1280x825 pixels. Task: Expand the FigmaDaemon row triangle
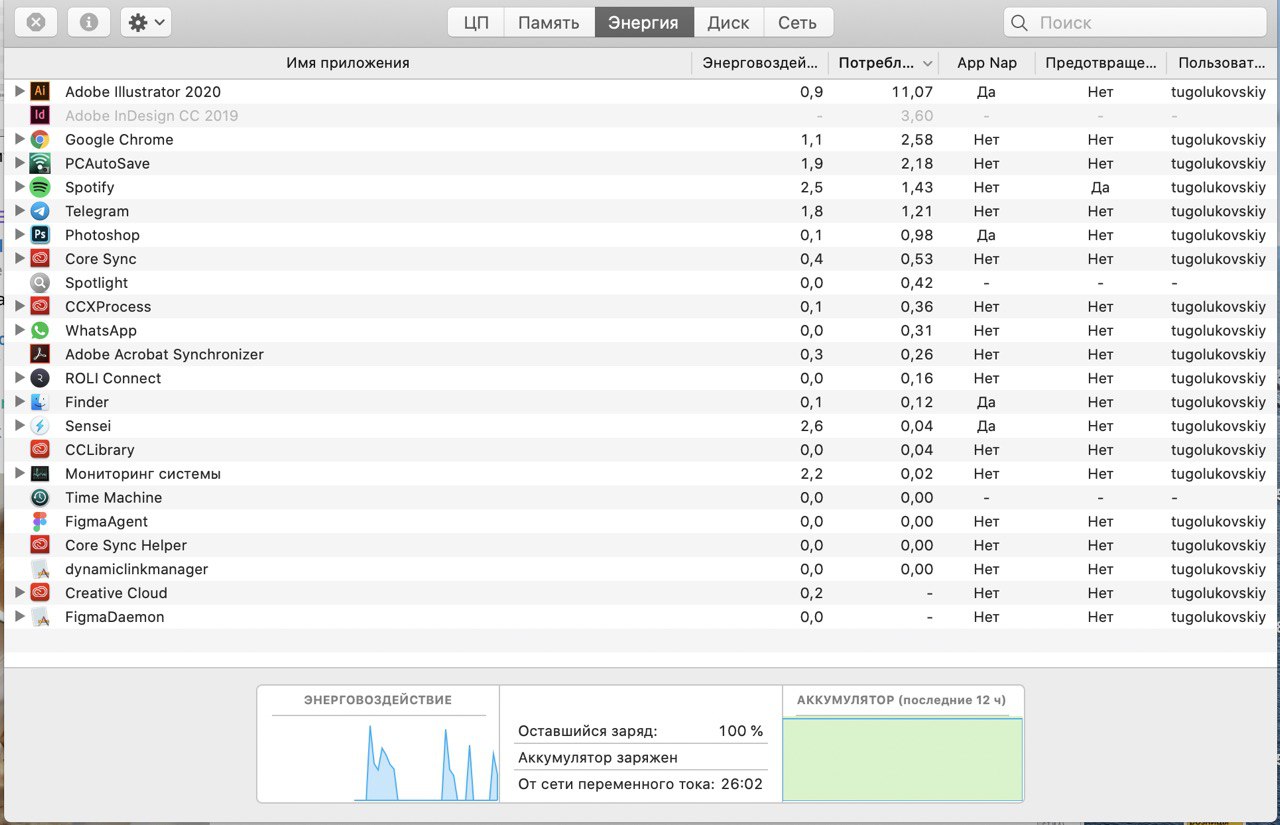[19, 617]
